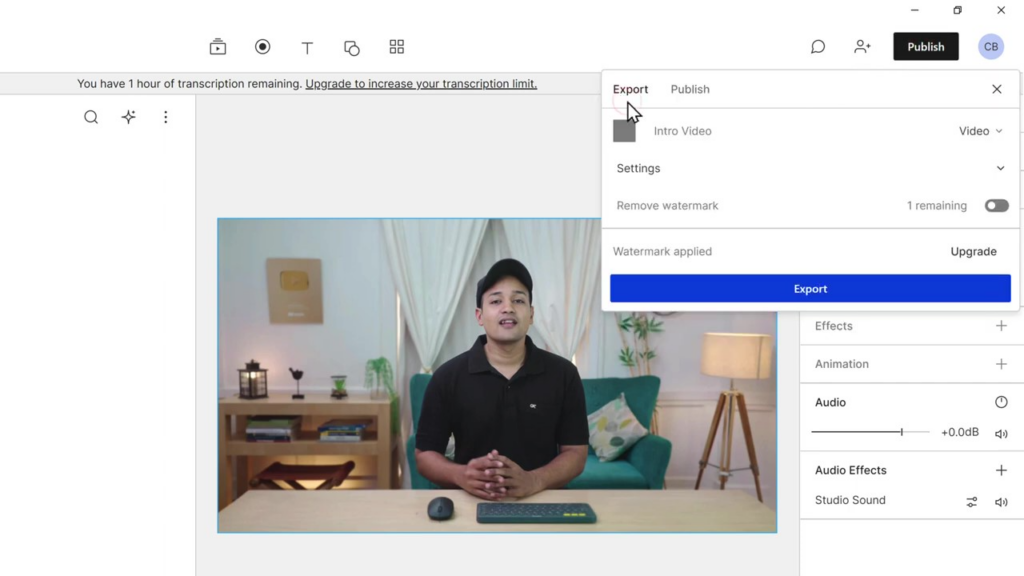Click the Intro Video title text
This screenshot has height=576, width=1024.
point(682,131)
